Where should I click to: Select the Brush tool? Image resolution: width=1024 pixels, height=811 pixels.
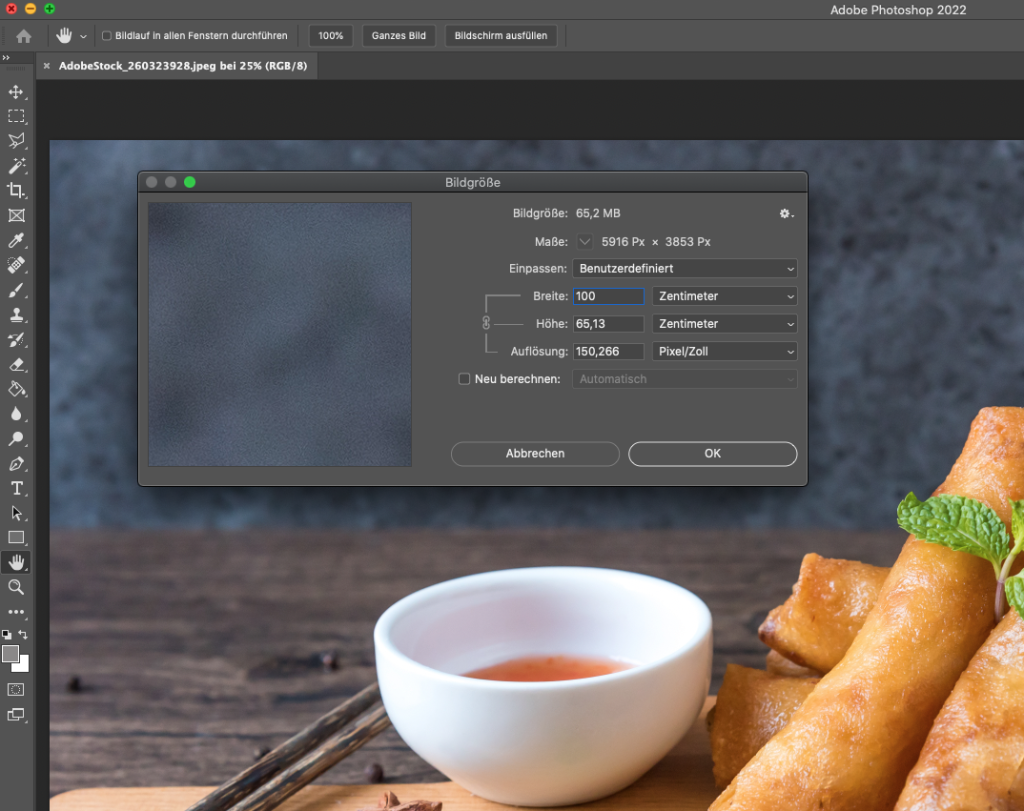point(16,289)
